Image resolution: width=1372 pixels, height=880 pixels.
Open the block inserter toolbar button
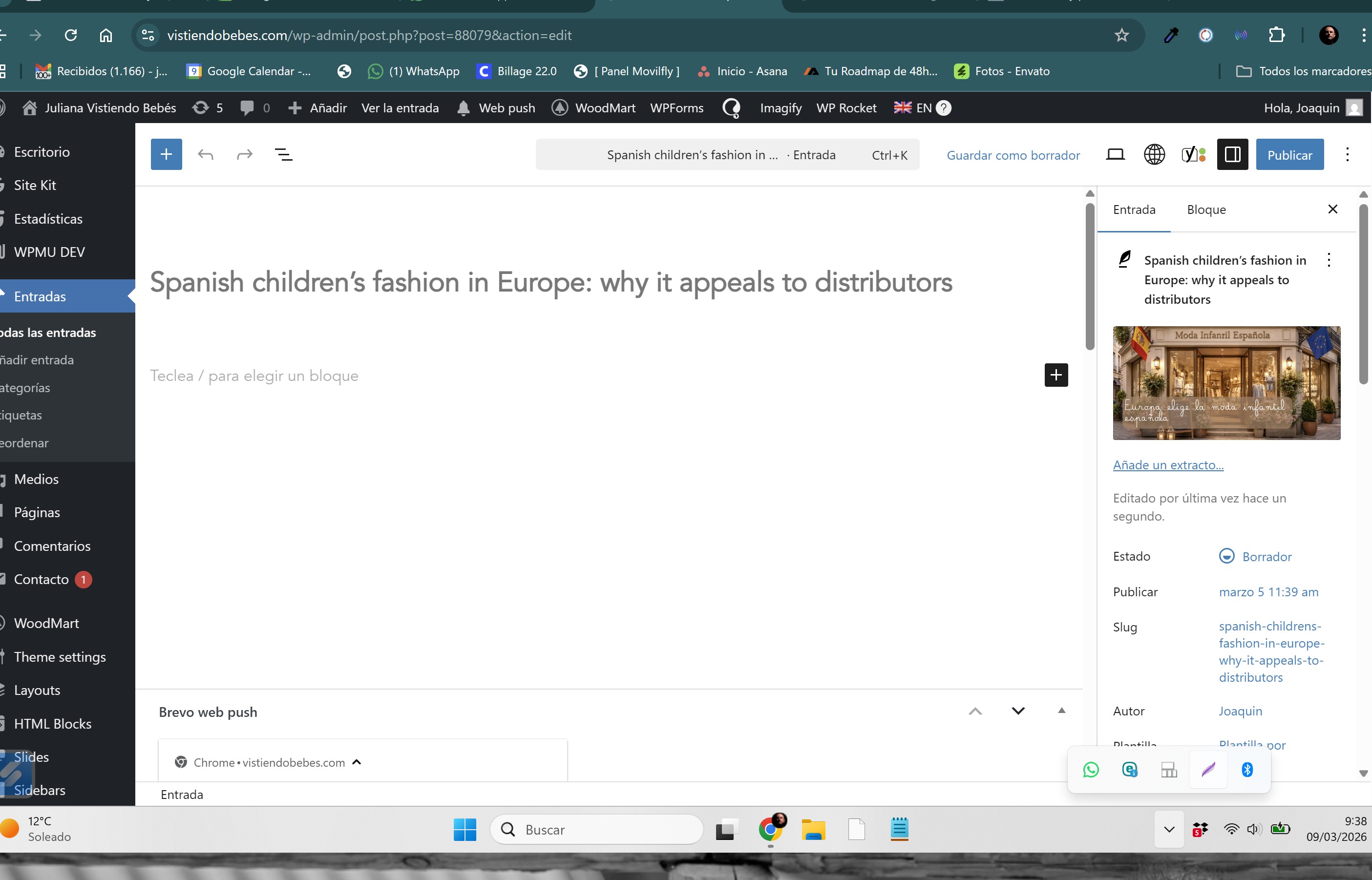(x=166, y=154)
